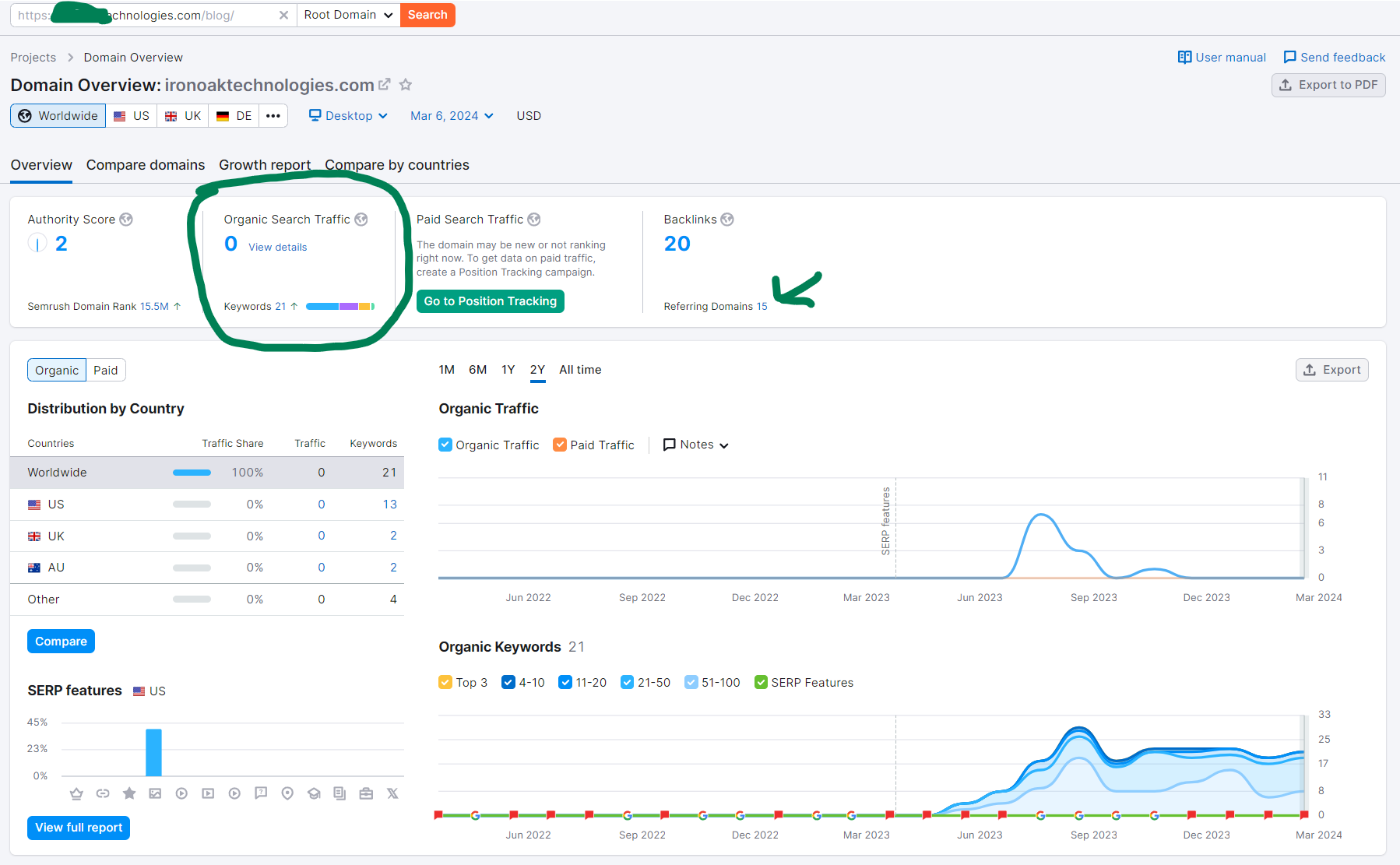
Task: Open the external link icon next to domain
Action: (385, 84)
